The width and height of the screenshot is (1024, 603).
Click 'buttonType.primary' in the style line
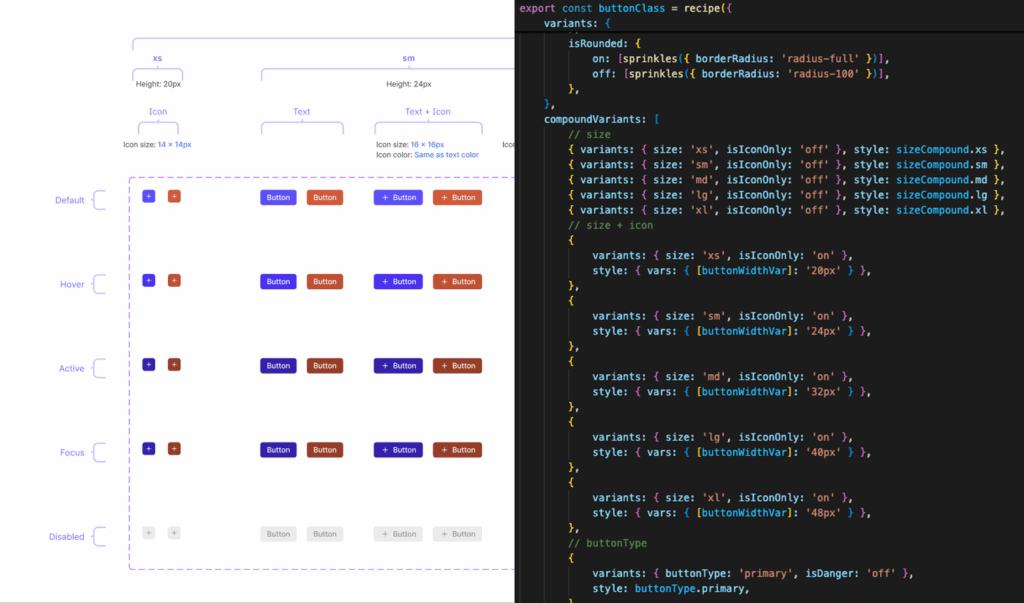tap(690, 589)
